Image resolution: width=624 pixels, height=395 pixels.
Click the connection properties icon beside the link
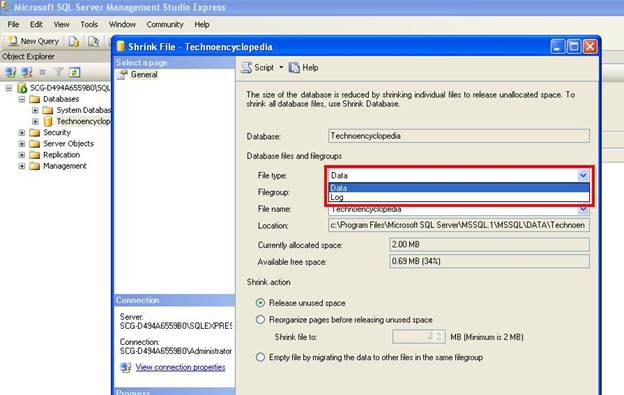[x=126, y=367]
